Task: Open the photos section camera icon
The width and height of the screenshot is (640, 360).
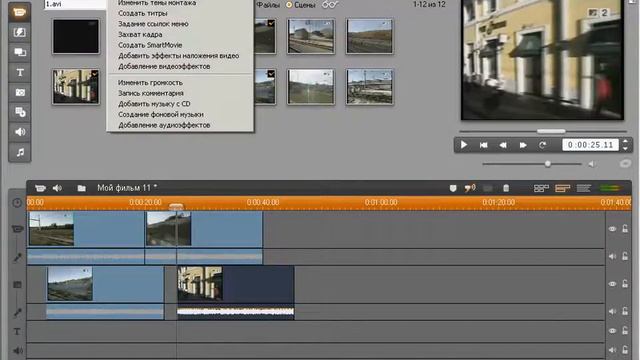Action: [x=20, y=92]
